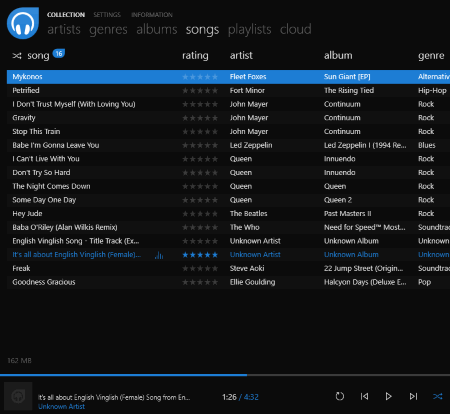Open the cloud tab

coord(296,29)
